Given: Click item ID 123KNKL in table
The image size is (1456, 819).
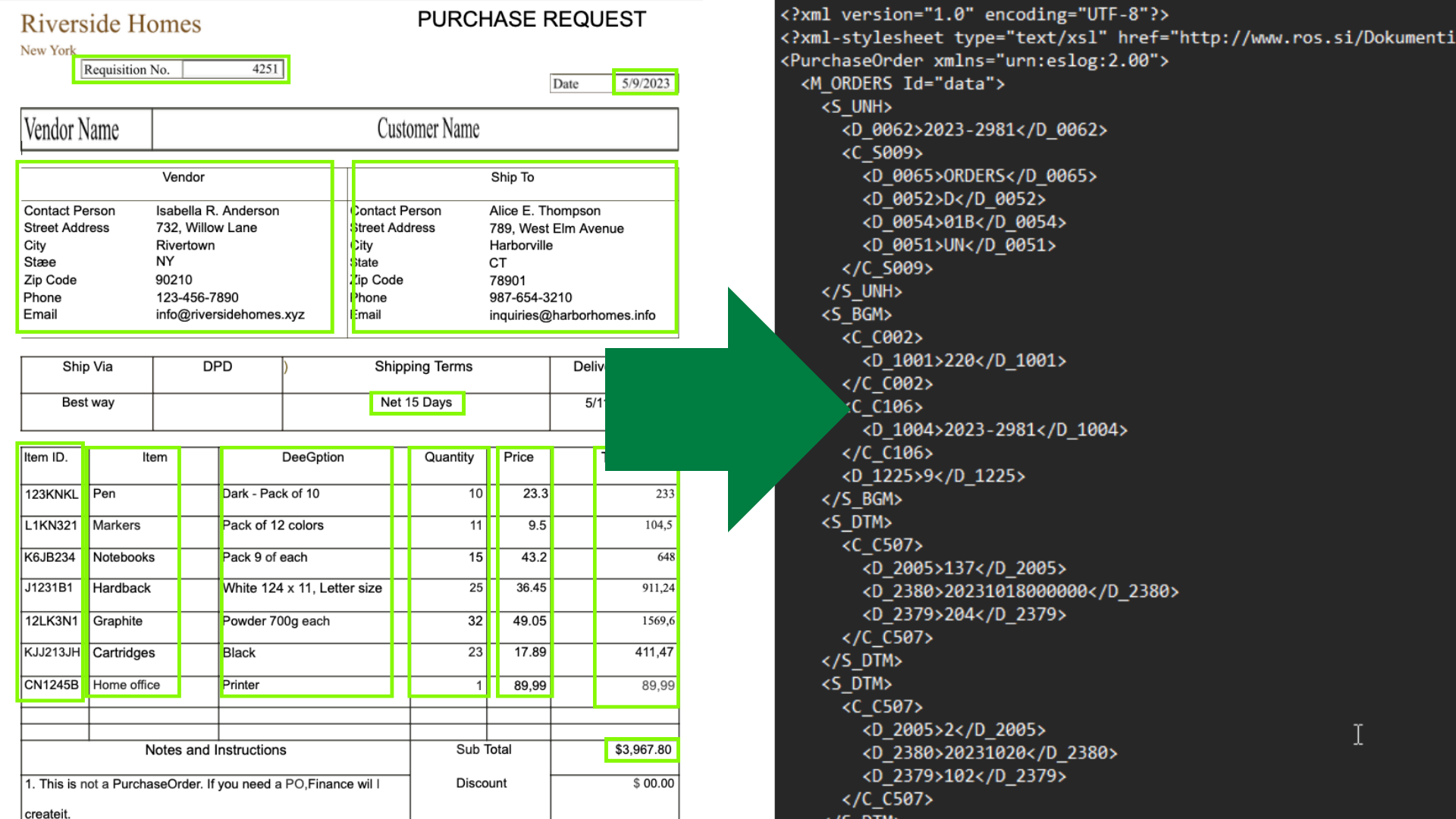Looking at the screenshot, I should tap(51, 494).
